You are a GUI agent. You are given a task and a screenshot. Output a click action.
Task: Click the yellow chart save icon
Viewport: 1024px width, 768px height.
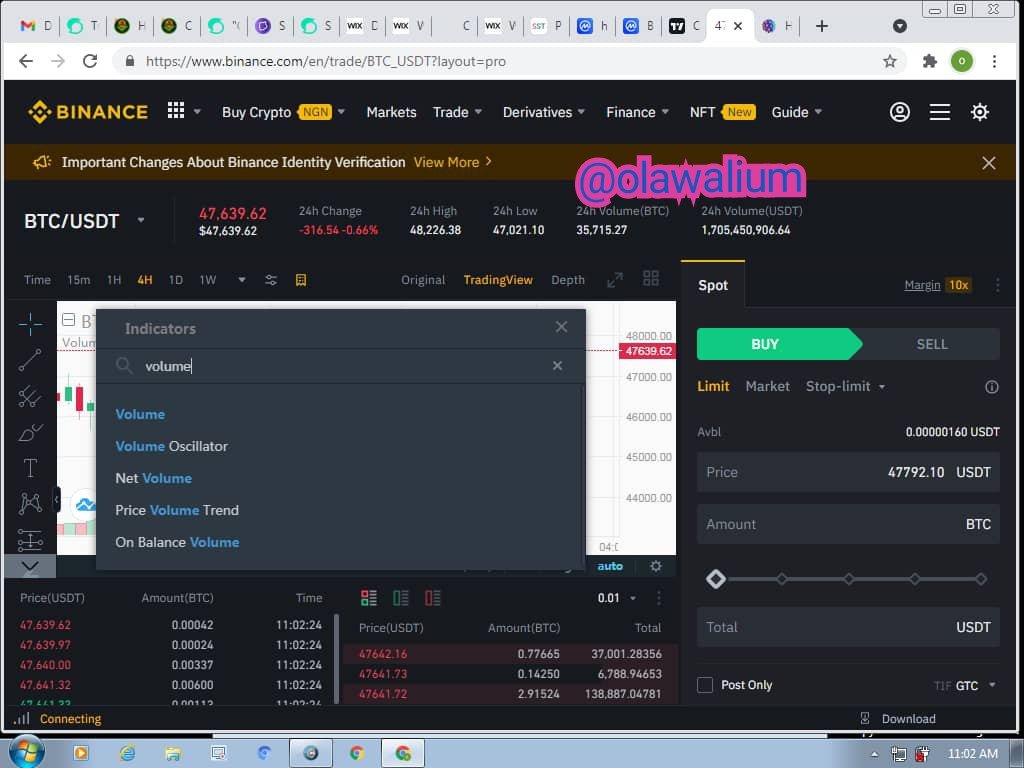(x=300, y=280)
